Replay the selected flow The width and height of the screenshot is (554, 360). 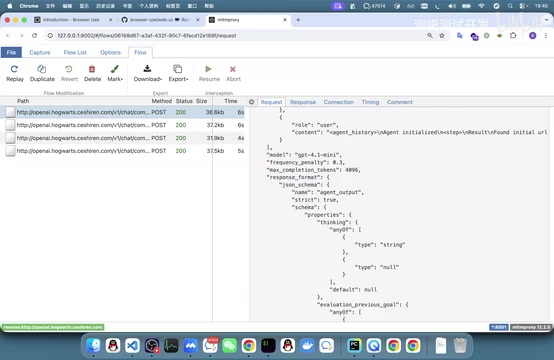click(15, 73)
